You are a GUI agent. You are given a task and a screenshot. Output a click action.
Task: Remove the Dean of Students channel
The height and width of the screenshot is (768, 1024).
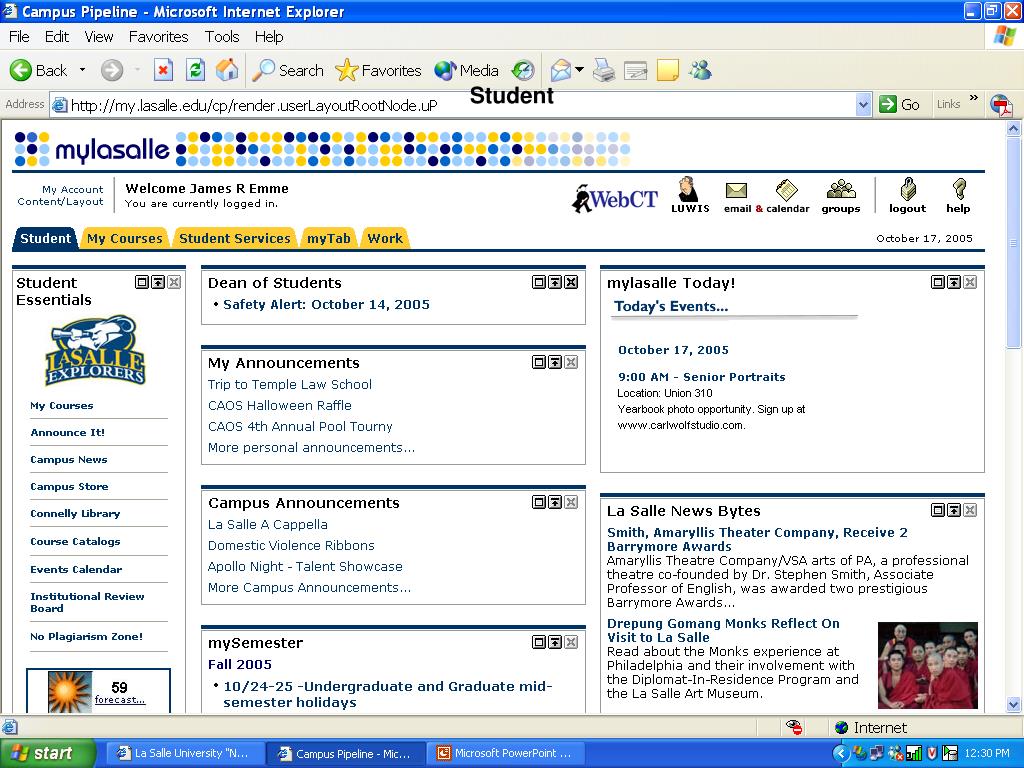coord(571,282)
